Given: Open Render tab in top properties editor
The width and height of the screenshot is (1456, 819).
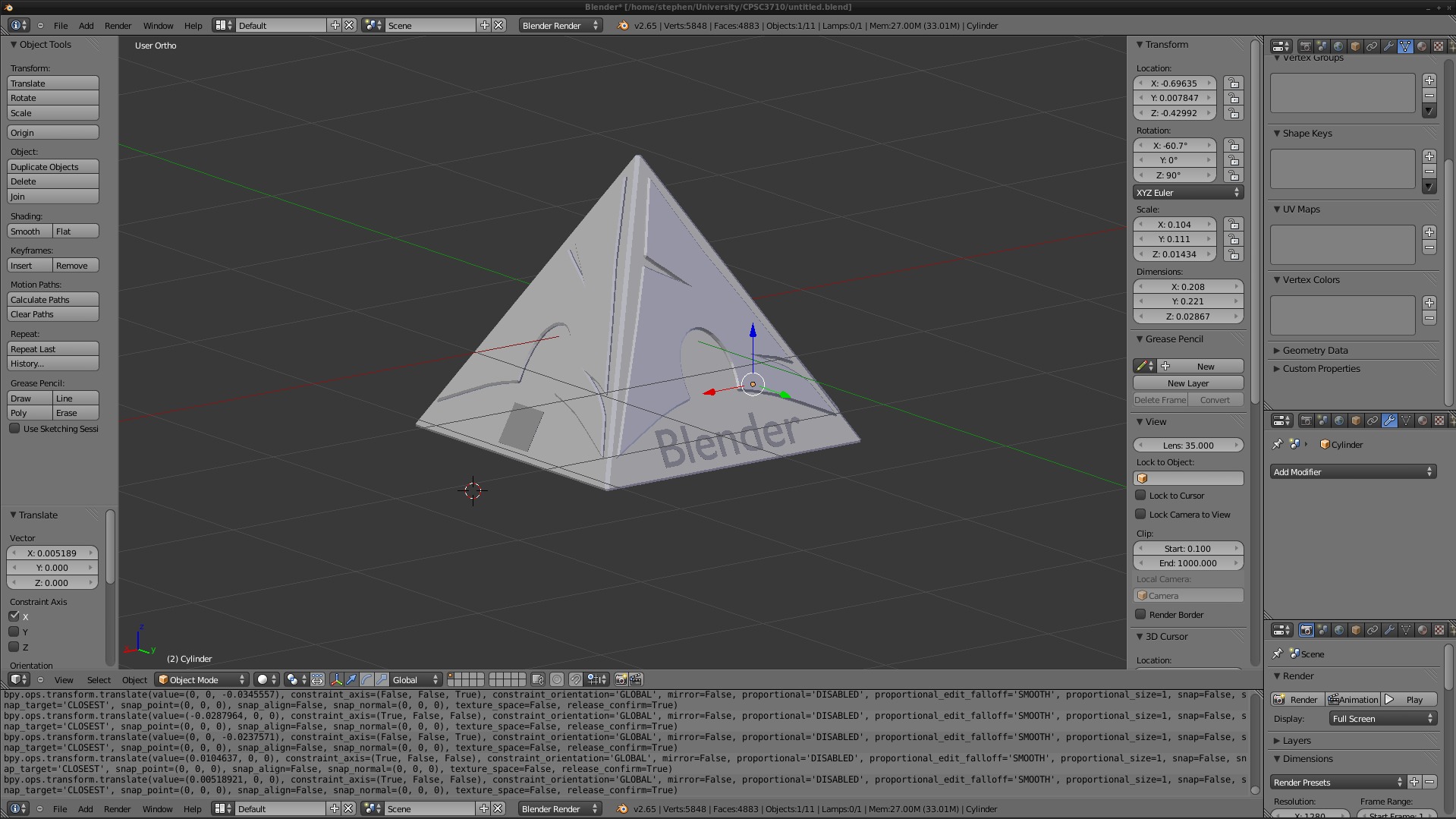Looking at the screenshot, I should coord(1306,46).
